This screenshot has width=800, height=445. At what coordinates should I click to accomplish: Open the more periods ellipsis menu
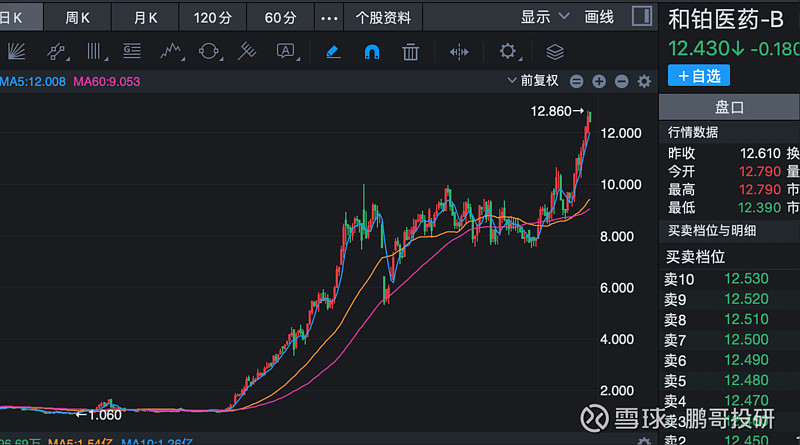(329, 18)
